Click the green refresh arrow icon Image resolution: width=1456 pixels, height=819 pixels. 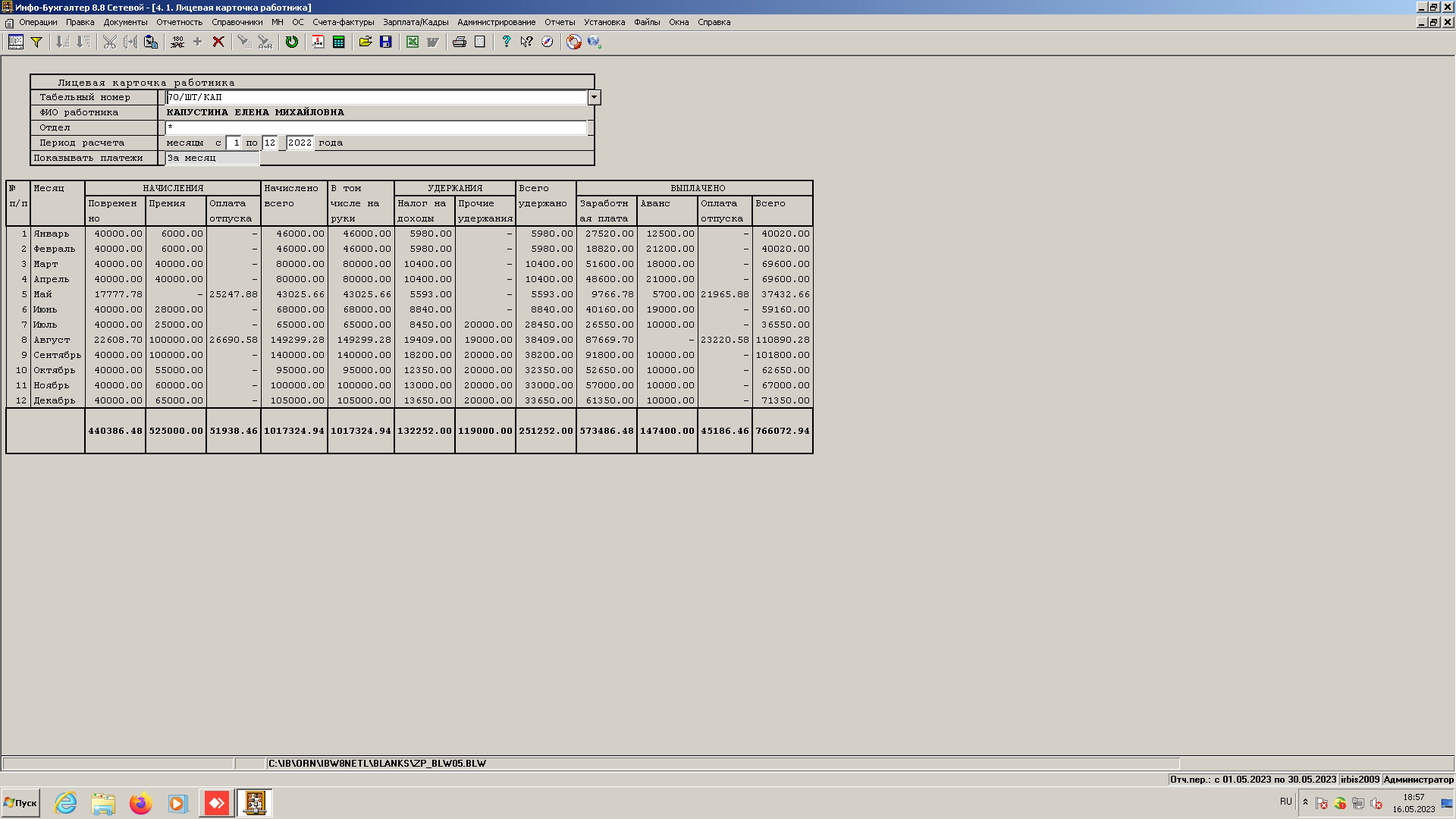tap(292, 42)
